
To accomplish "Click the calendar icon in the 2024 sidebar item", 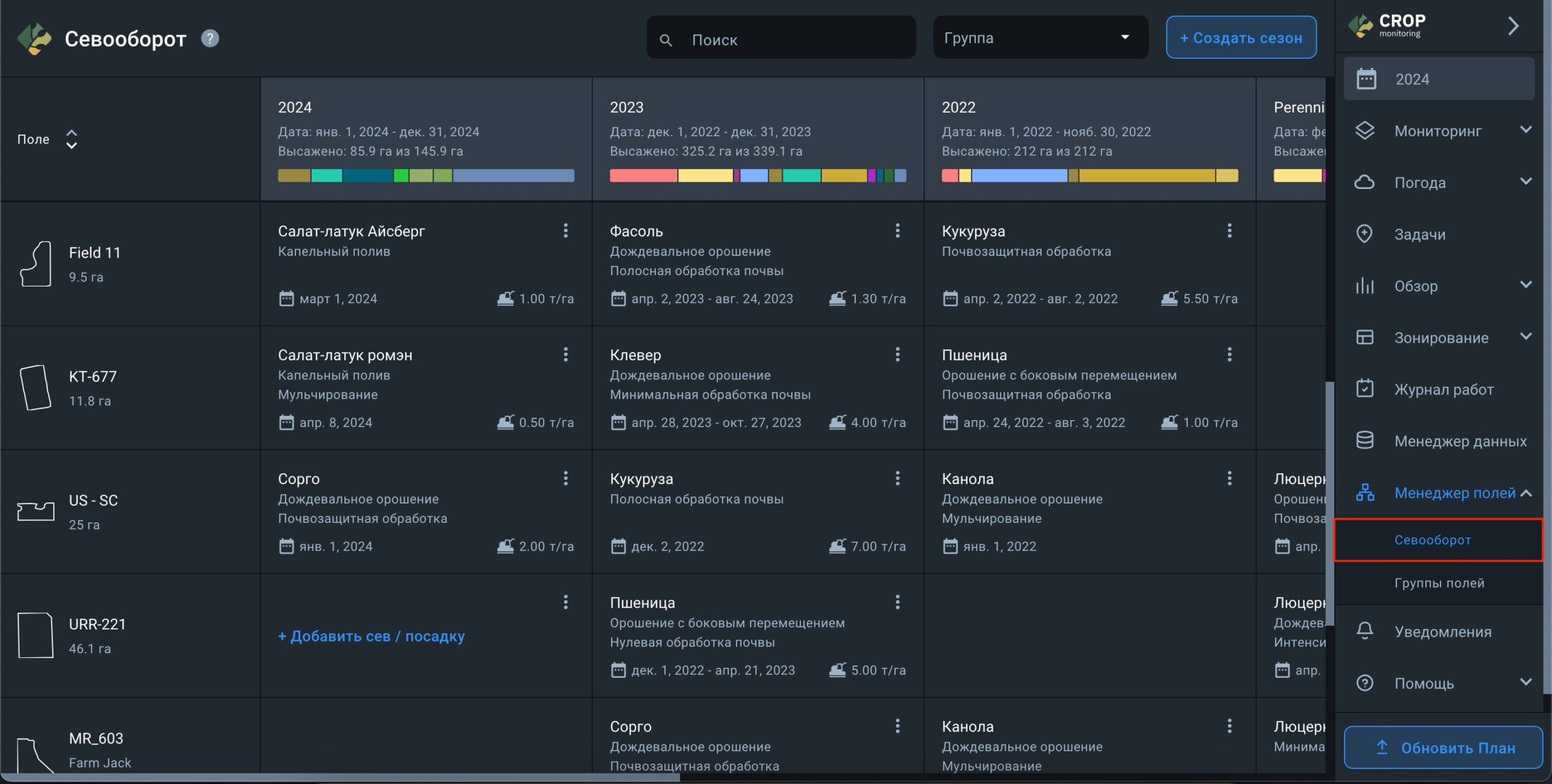I will pos(1366,79).
